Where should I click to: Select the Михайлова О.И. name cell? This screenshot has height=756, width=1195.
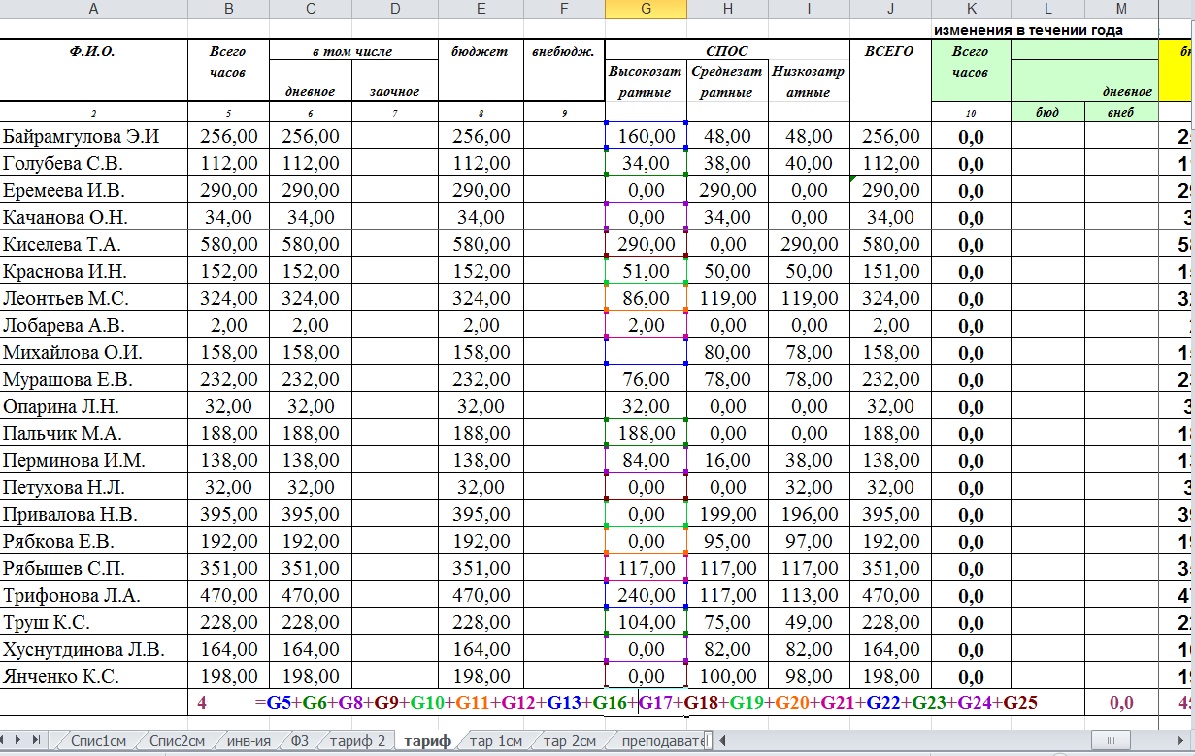click(x=93, y=352)
